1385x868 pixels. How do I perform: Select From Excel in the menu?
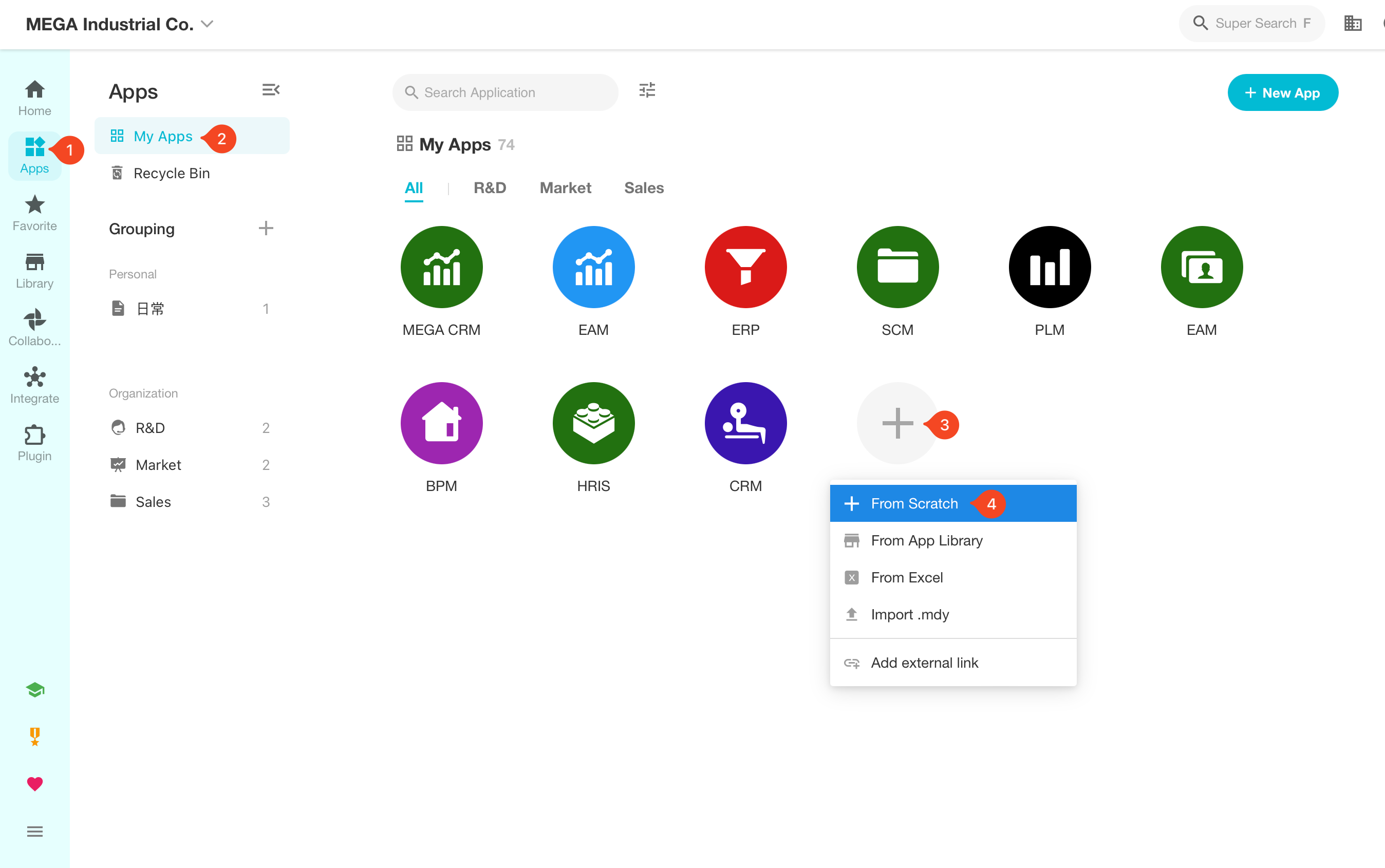pos(906,577)
